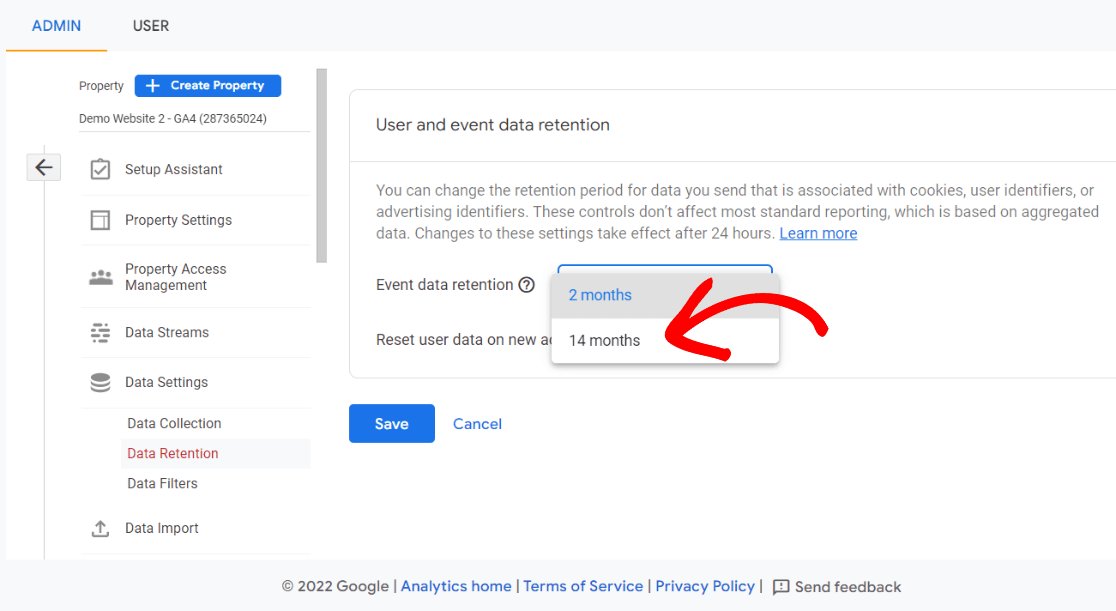
Task: Switch to the USER tab
Action: (150, 26)
